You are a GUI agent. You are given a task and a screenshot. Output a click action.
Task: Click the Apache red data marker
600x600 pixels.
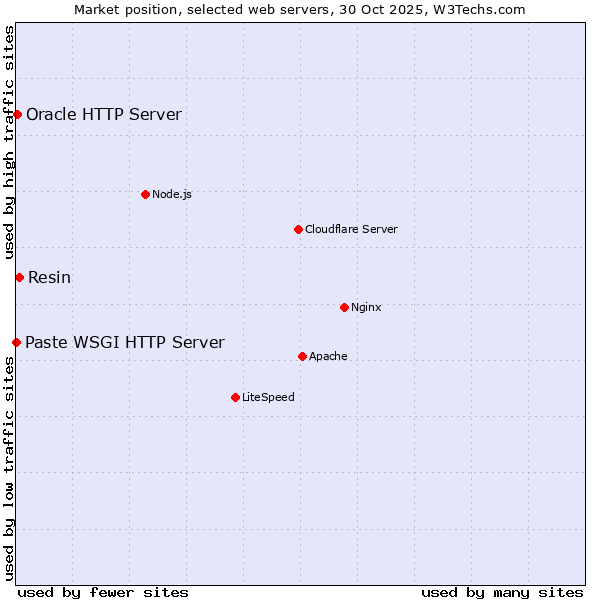point(302,356)
